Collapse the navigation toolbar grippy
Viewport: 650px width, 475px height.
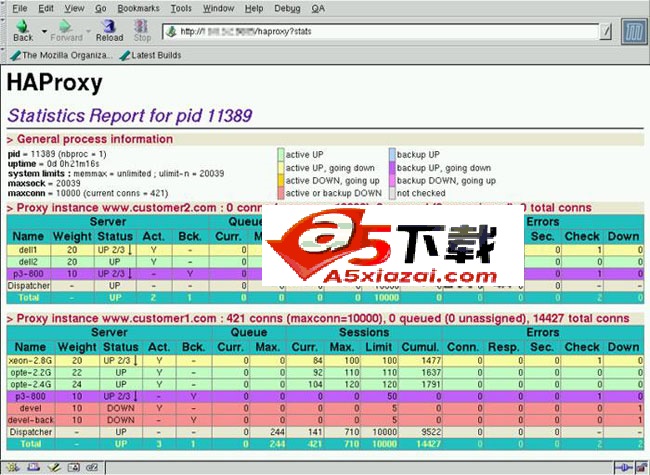(2, 31)
